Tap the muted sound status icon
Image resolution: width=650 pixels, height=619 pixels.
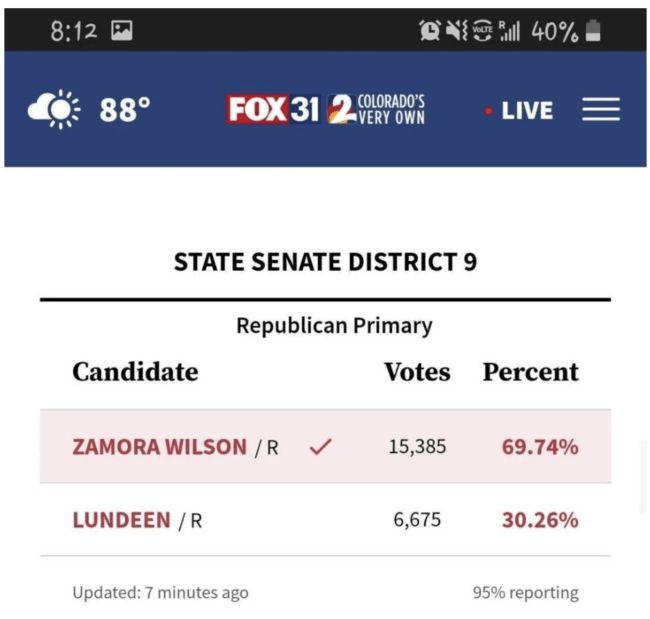point(456,31)
